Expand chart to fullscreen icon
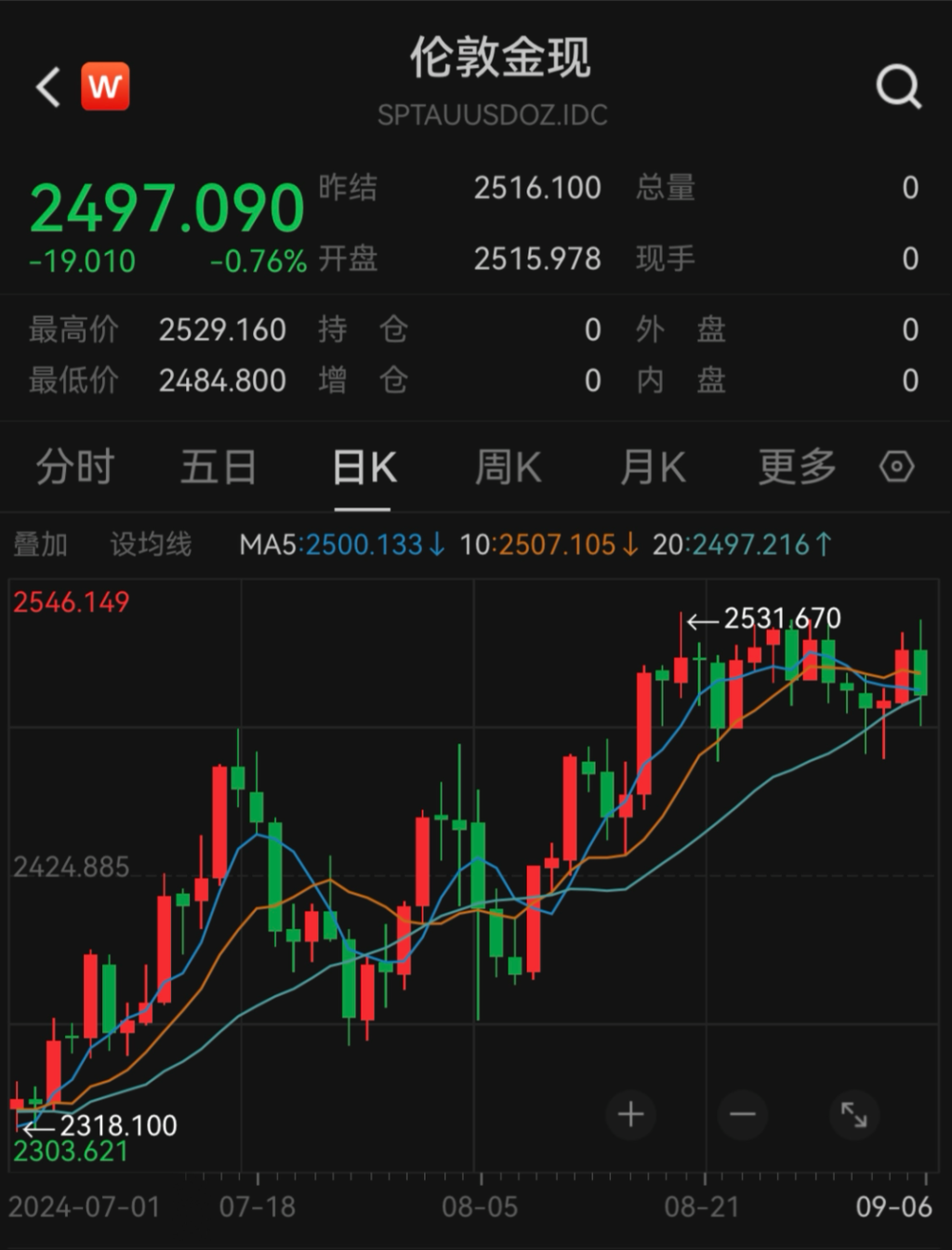This screenshot has height=1250, width=952. pos(853,1114)
